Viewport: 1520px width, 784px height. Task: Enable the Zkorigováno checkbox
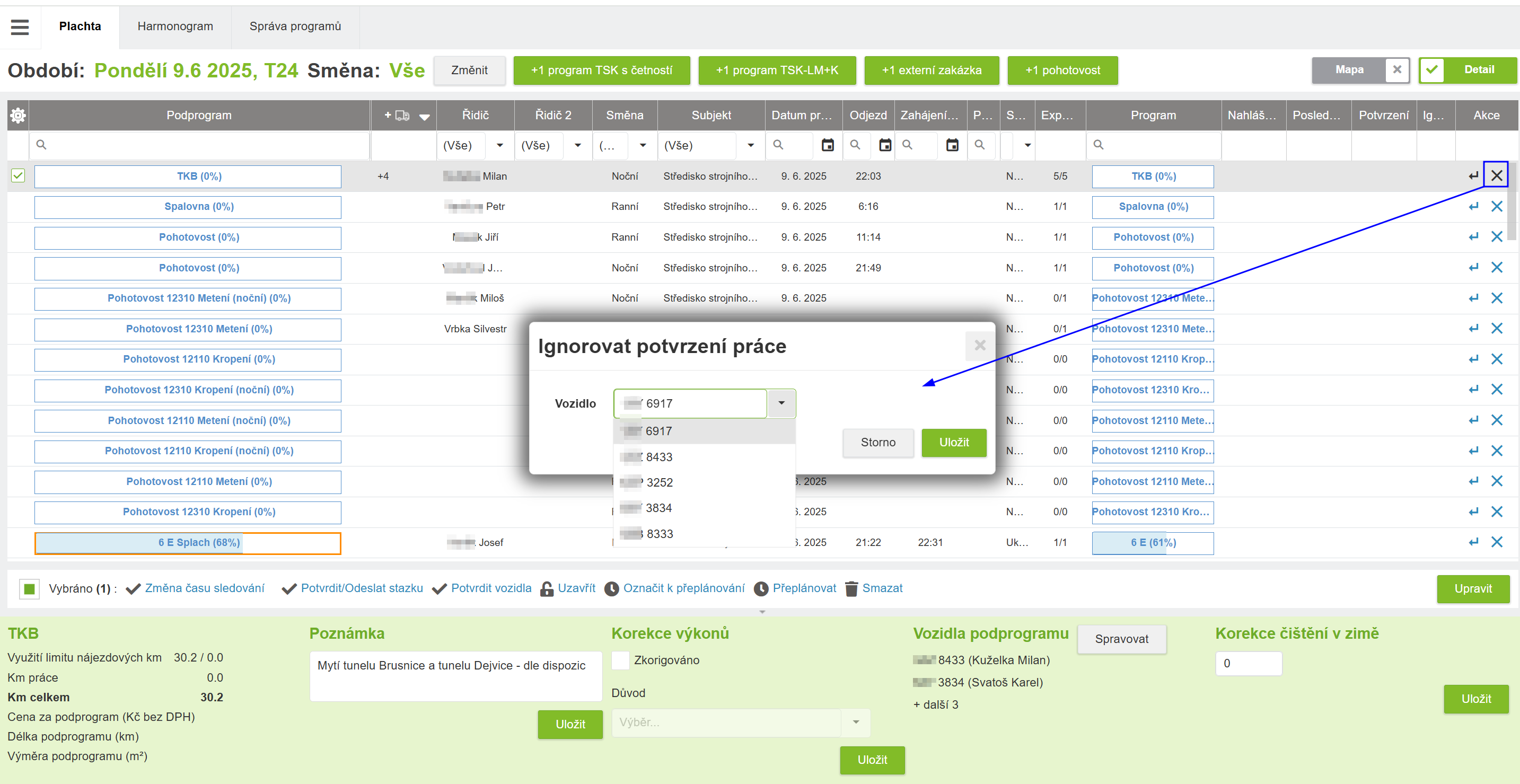[x=620, y=660]
